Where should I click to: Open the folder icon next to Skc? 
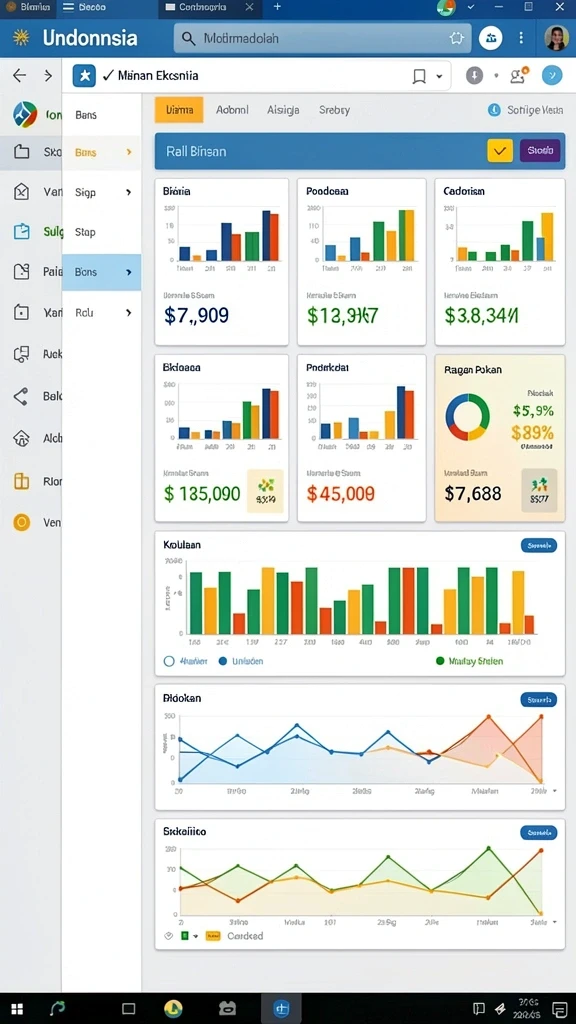pos(22,152)
